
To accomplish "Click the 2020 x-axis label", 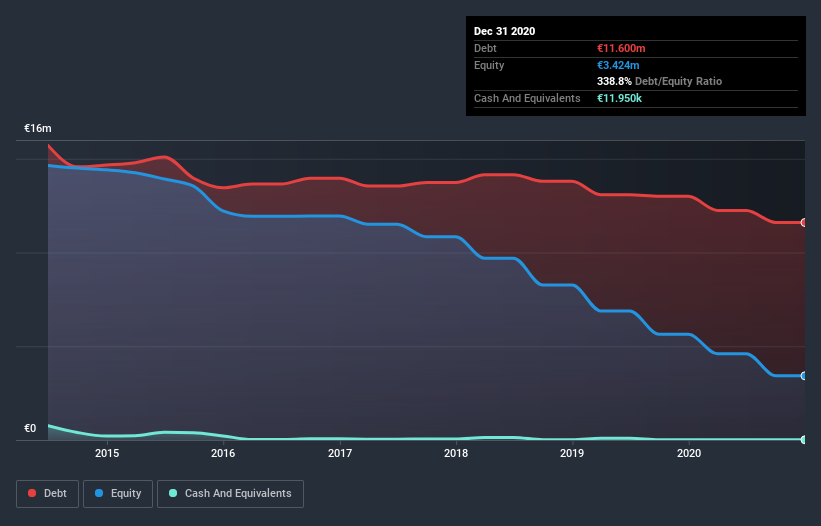I will [x=689, y=453].
